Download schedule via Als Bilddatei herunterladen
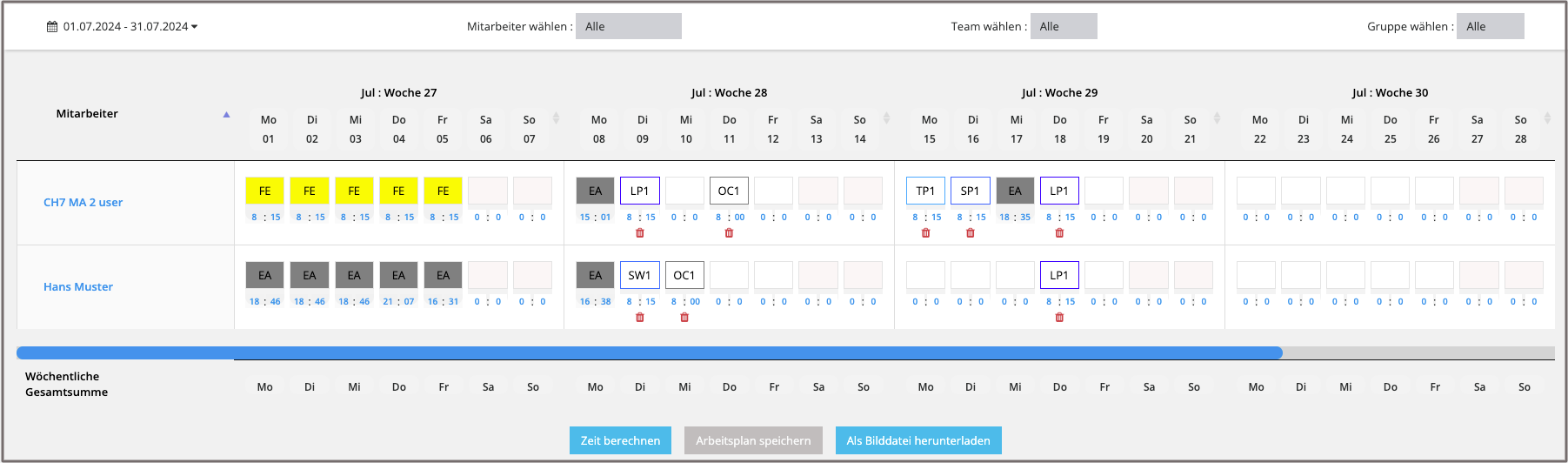This screenshot has height=463, width=1568. (x=918, y=440)
